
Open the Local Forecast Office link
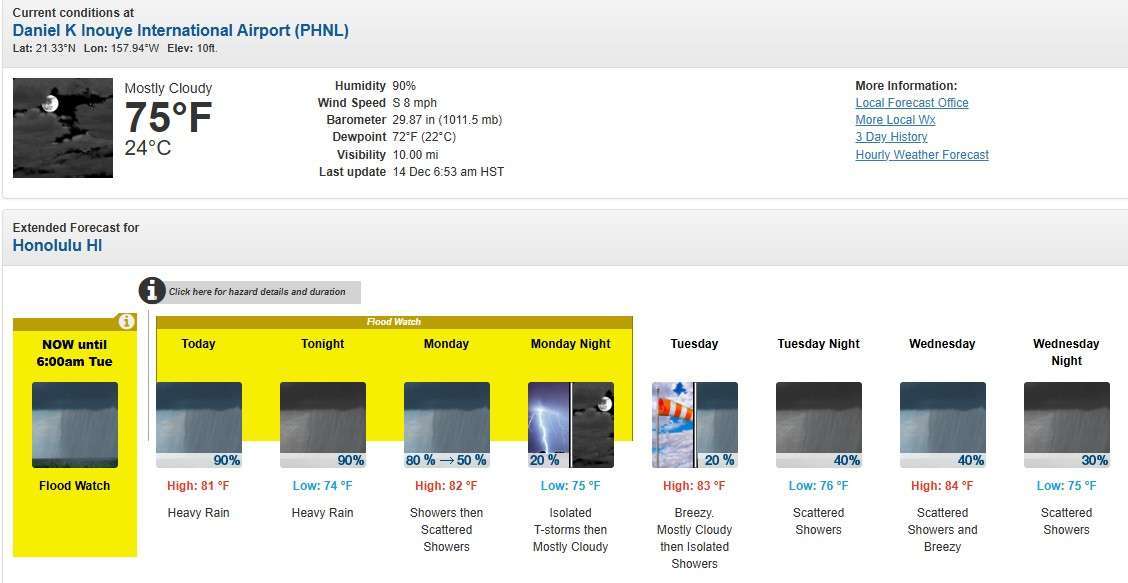tap(911, 103)
